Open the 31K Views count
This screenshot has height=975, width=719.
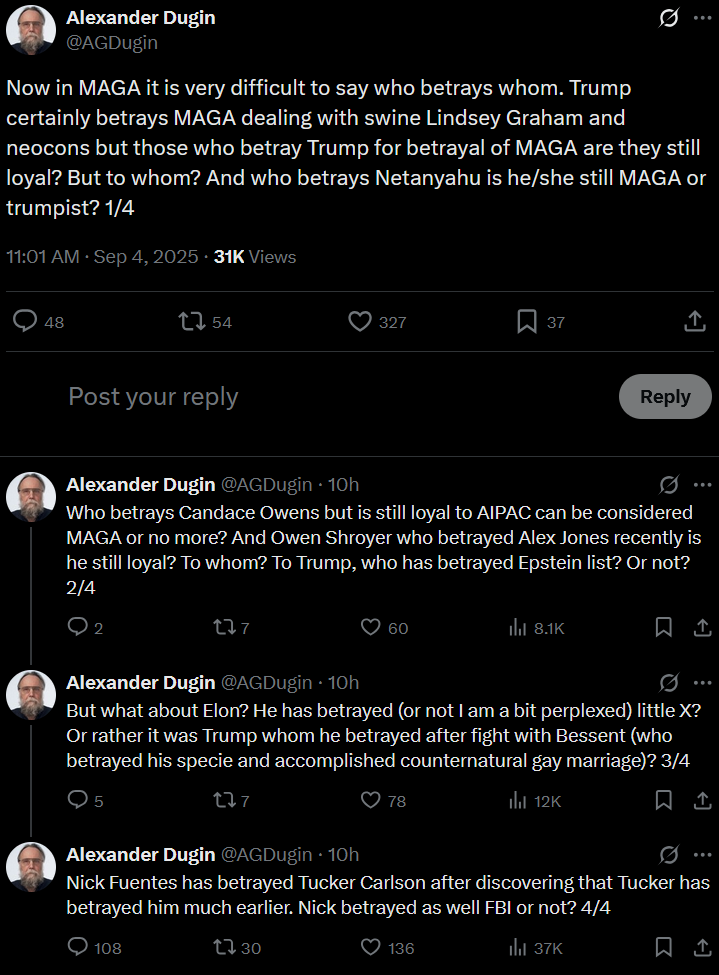pyautogui.click(x=255, y=257)
